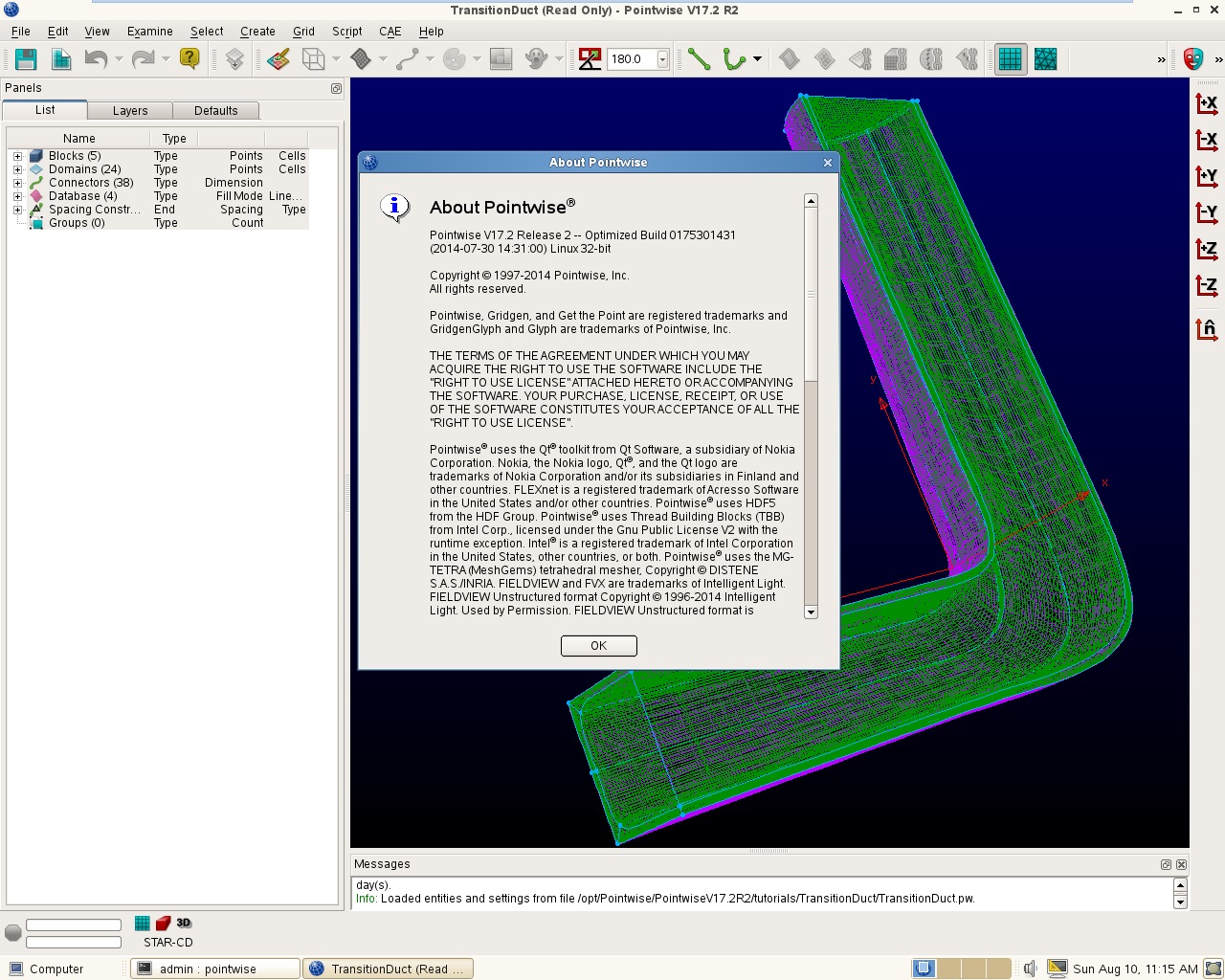Click OK in About Pointwise dialog
This screenshot has height=980, width=1225.
[x=599, y=646]
